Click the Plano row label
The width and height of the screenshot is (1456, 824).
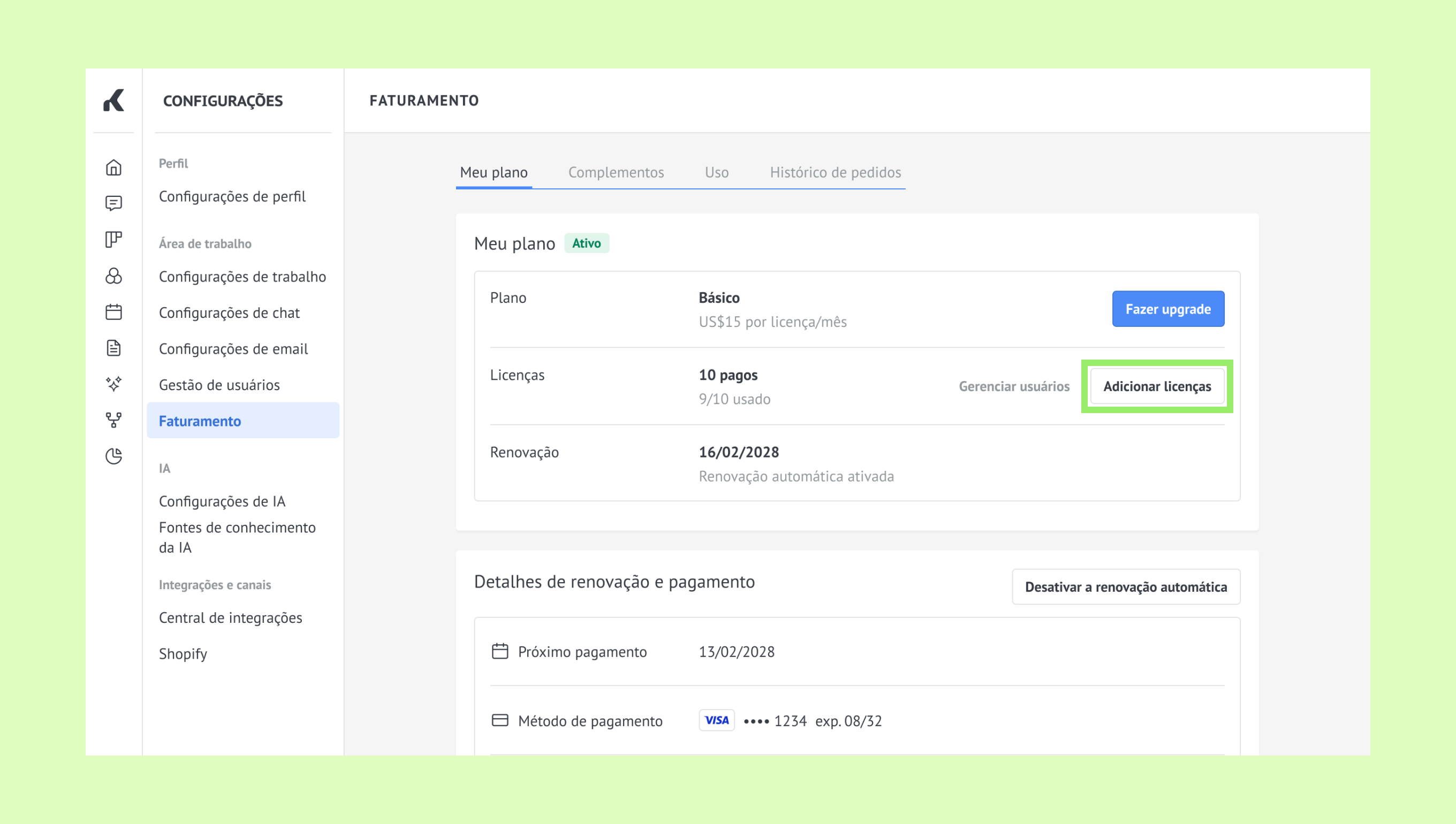(x=509, y=297)
